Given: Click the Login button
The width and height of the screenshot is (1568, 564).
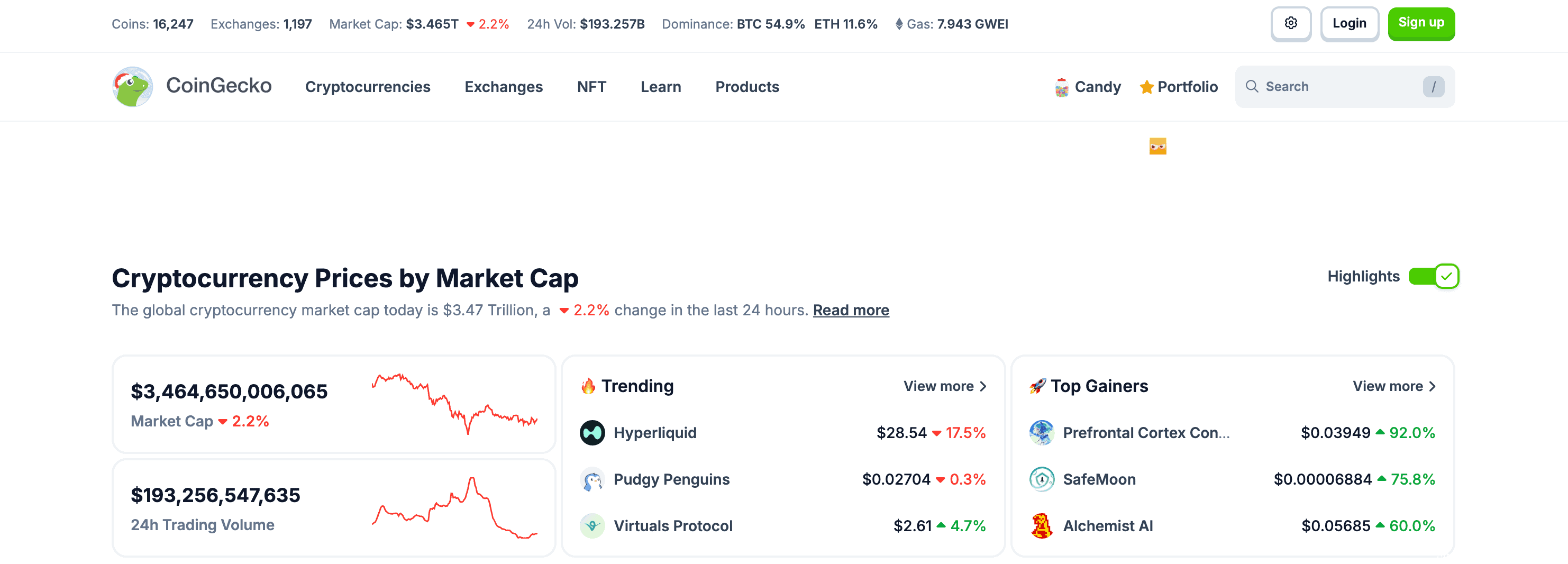Looking at the screenshot, I should [1349, 24].
